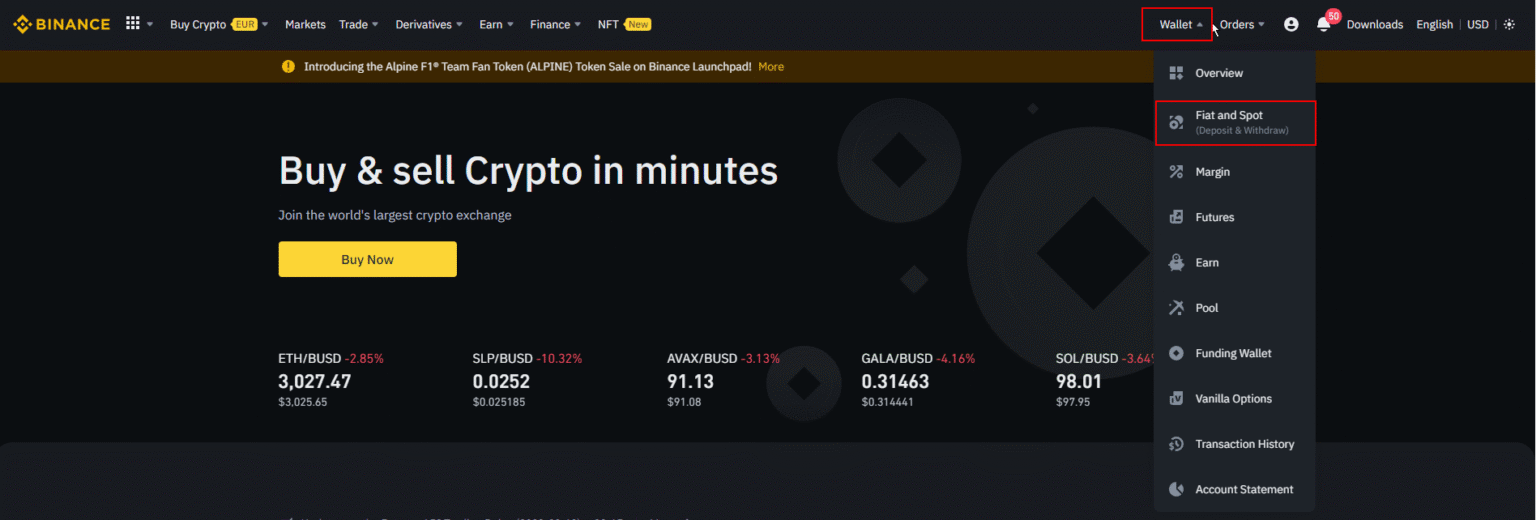The width and height of the screenshot is (1536, 520).
Task: Select Transaction History from wallet menu
Action: coord(1244,444)
